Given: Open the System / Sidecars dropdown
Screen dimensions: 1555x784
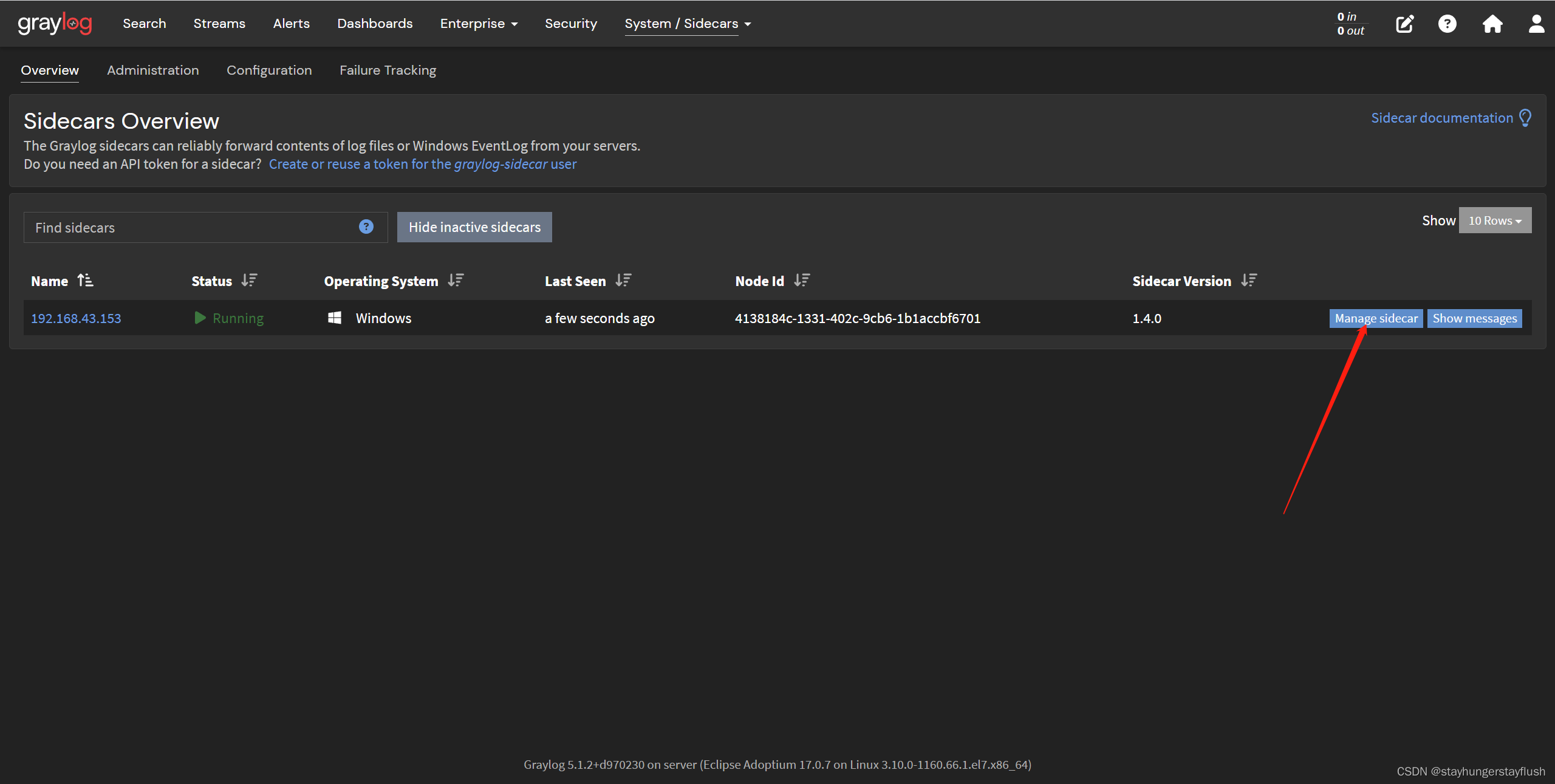Looking at the screenshot, I should [688, 24].
